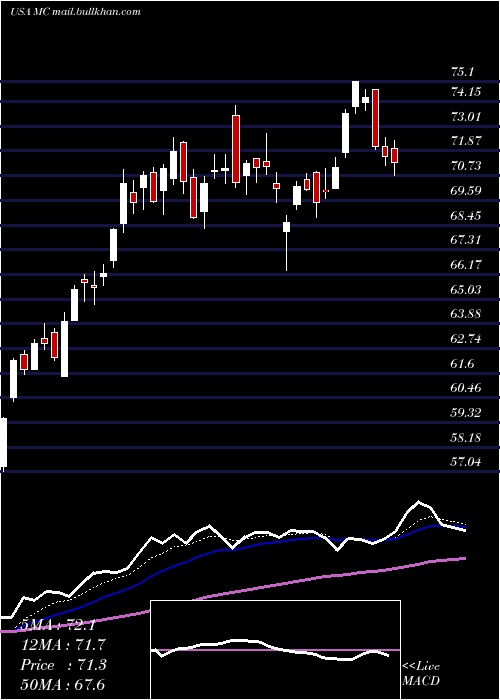The height and width of the screenshot is (700, 500).
Task: Click the 65.03 price axis label
Action: [x=466, y=290]
